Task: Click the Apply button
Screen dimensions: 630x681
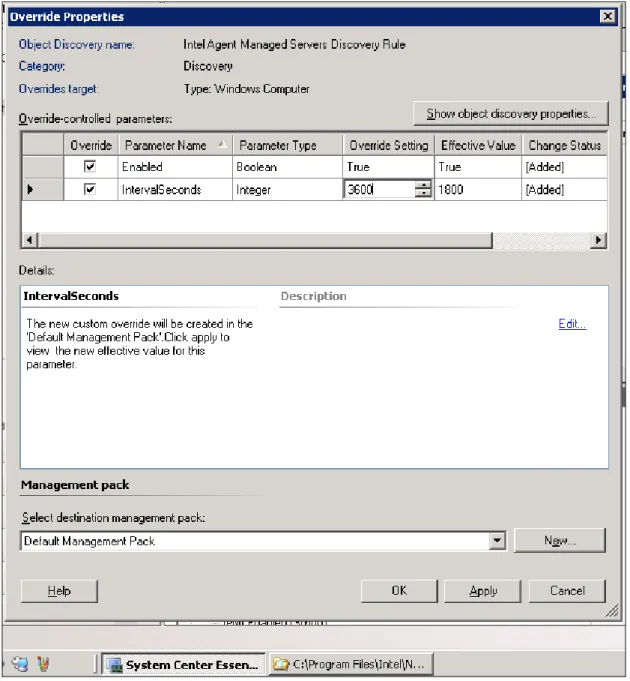Action: [x=482, y=591]
